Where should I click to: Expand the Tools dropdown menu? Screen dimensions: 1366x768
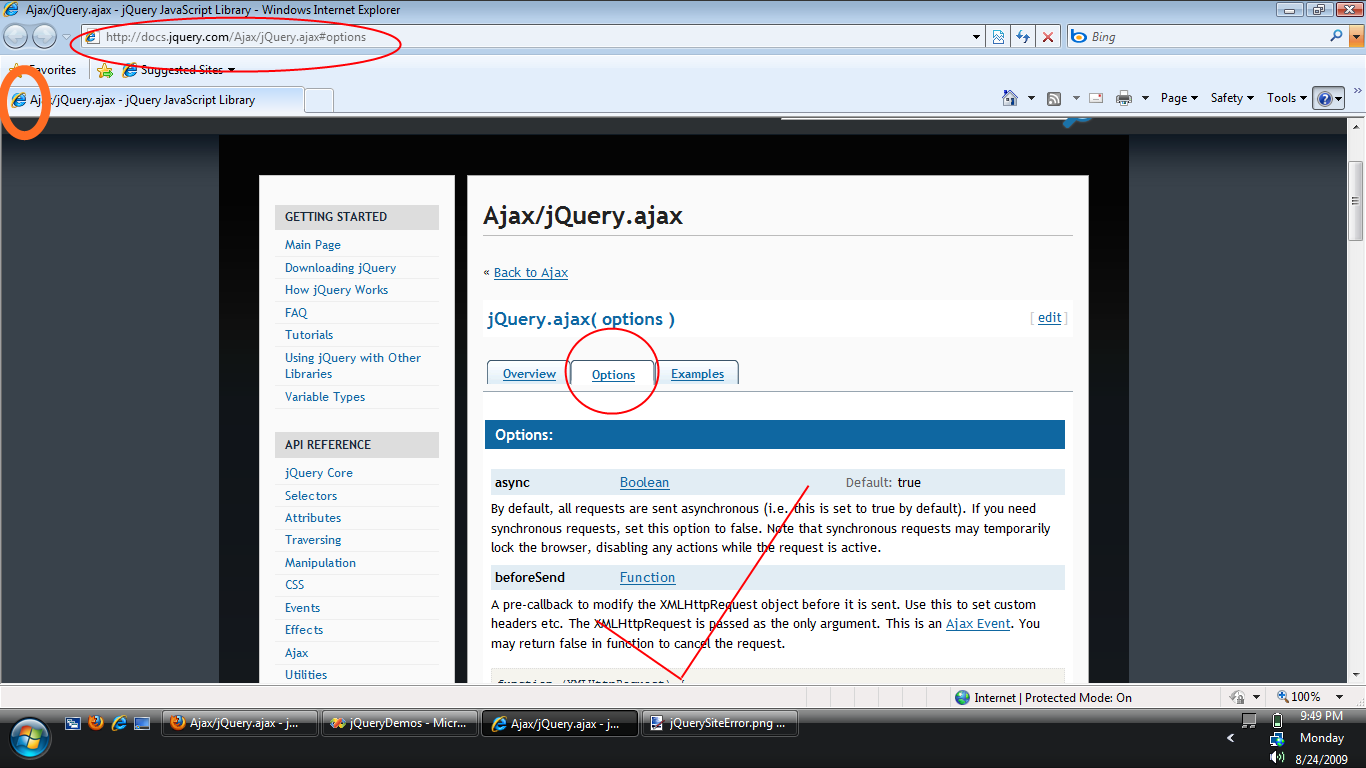pos(1286,98)
